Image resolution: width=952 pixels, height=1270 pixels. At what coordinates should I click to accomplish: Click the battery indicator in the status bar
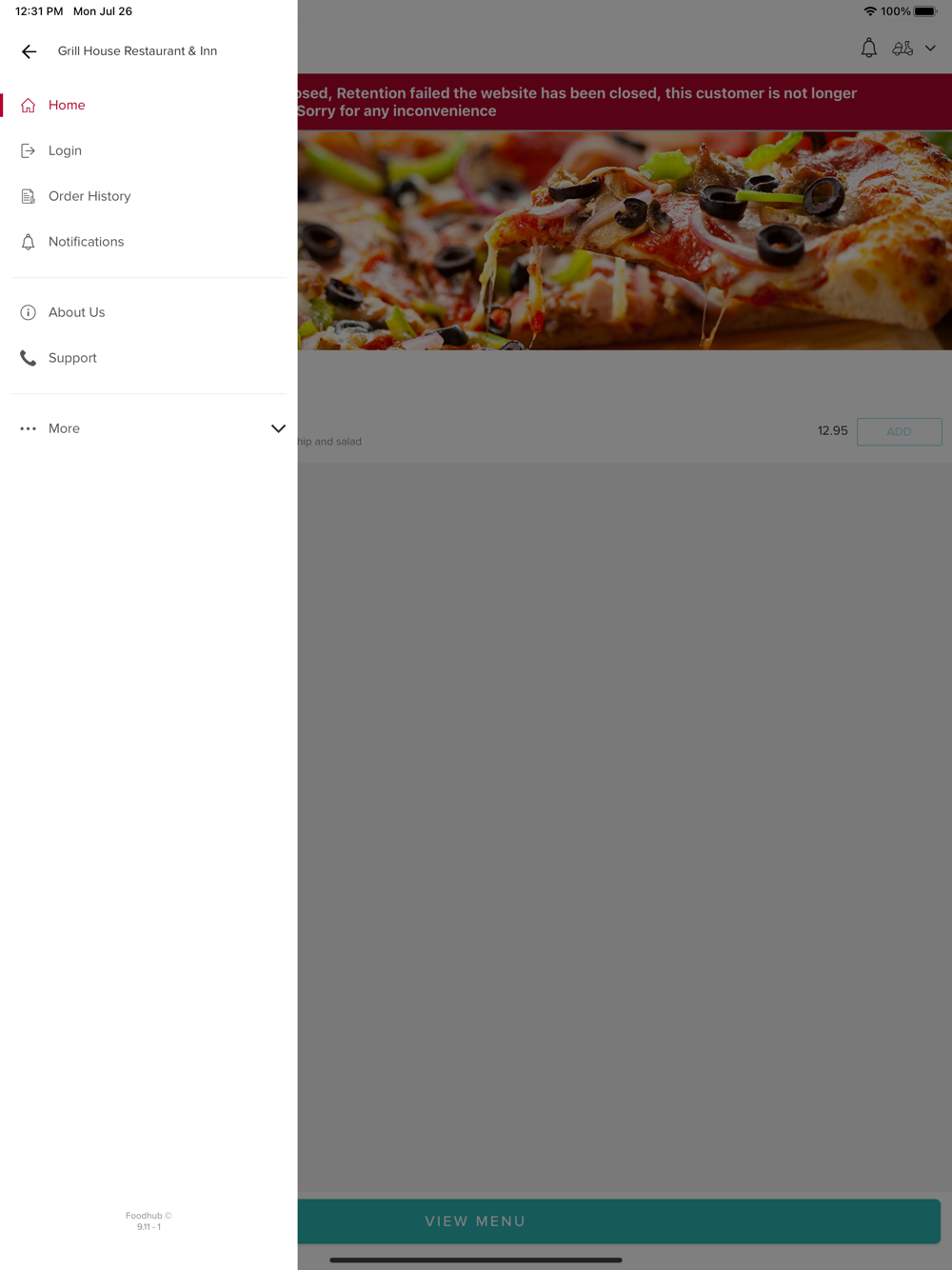click(925, 11)
